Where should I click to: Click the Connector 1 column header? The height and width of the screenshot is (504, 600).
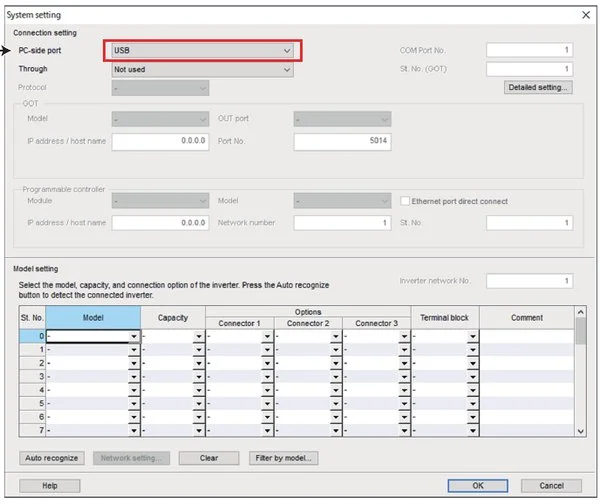click(240, 323)
